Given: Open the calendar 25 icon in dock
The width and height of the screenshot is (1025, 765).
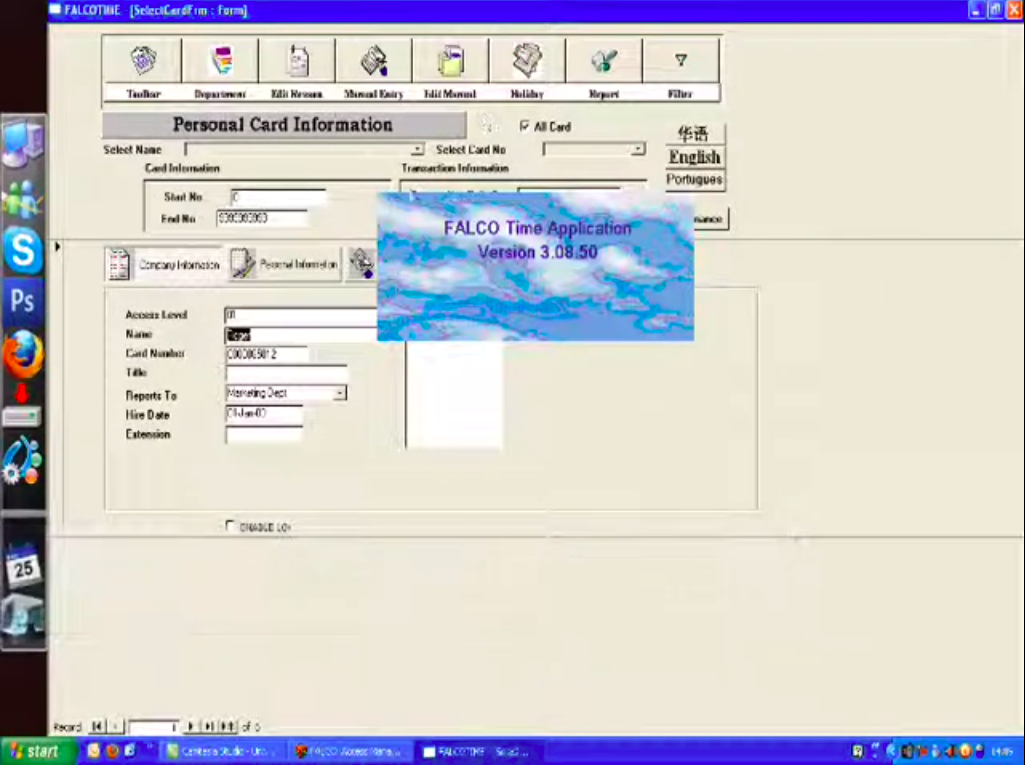Looking at the screenshot, I should click(24, 566).
